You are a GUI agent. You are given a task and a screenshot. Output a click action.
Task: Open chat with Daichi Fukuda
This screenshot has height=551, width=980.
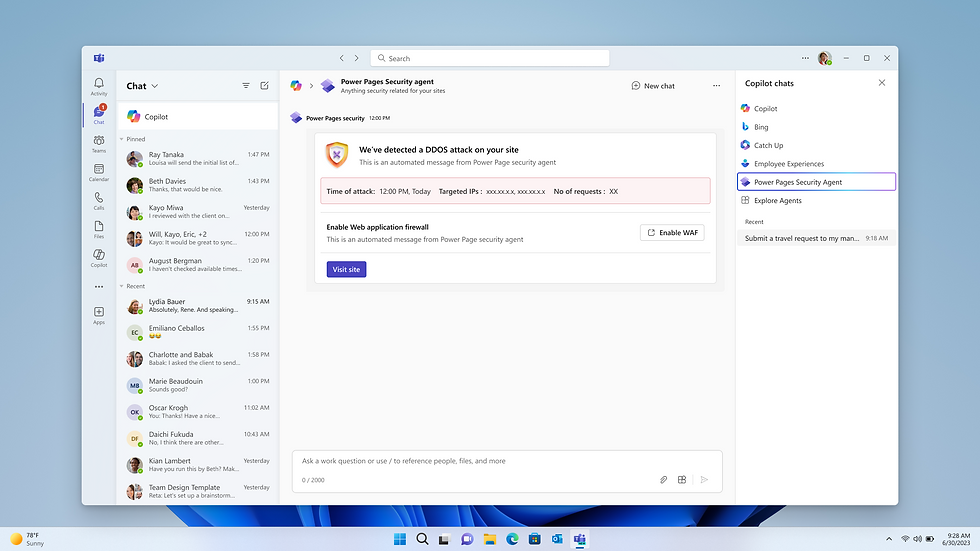pyautogui.click(x=198, y=438)
